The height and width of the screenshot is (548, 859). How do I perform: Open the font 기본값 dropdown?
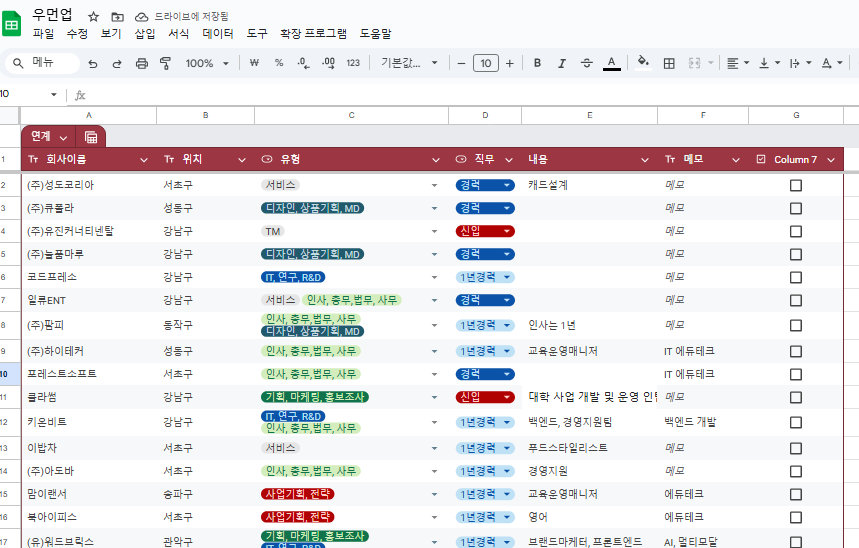pyautogui.click(x=409, y=63)
